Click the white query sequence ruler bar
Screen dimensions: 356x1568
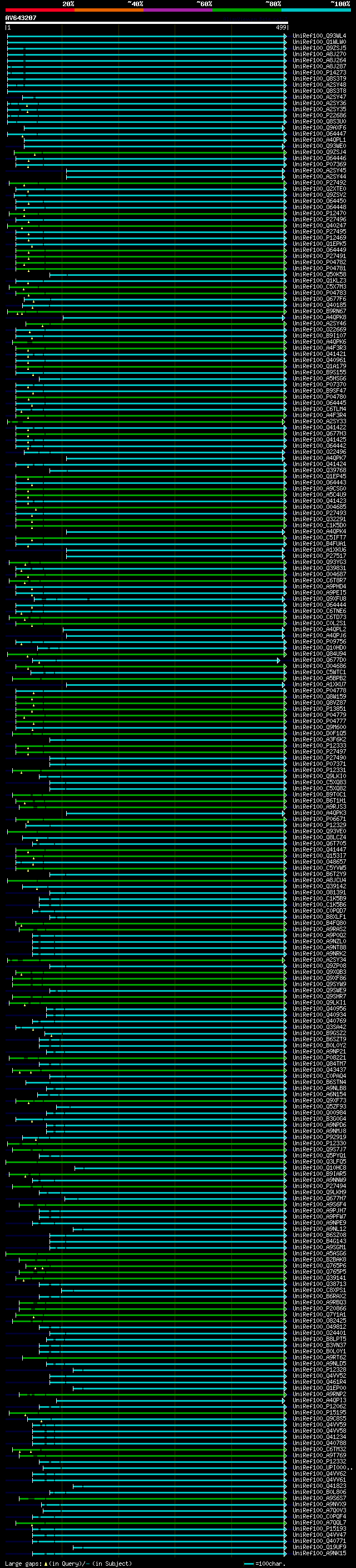coord(147,23)
